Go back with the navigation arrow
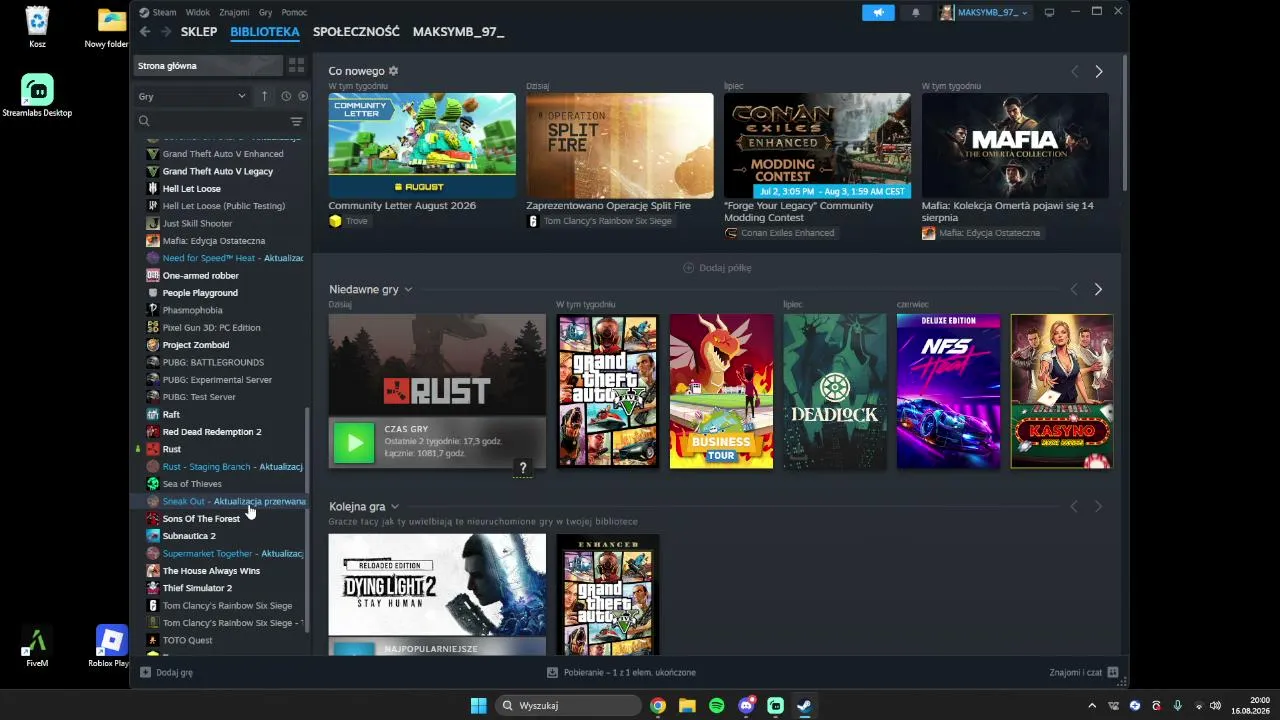 pyautogui.click(x=145, y=32)
